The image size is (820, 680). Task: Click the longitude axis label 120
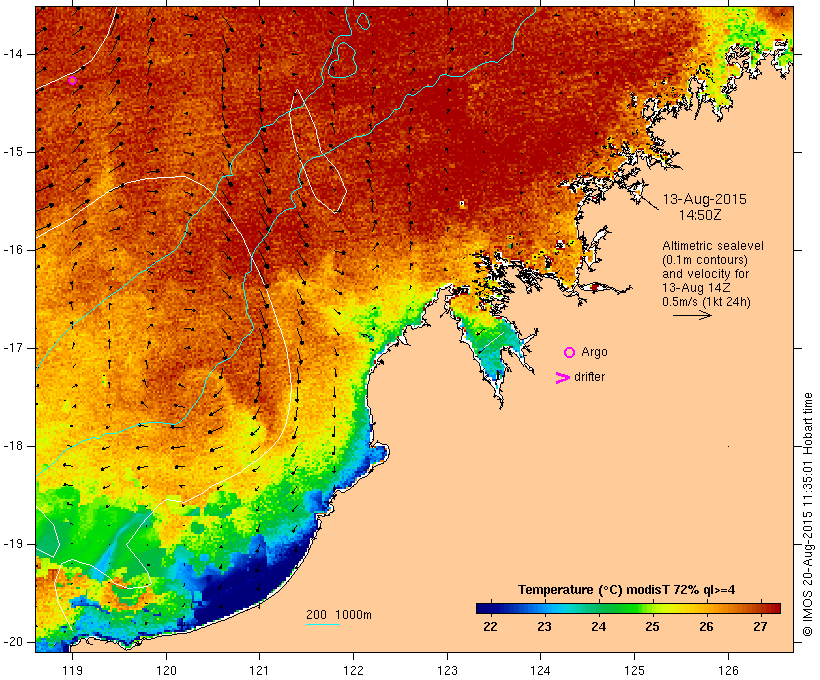[x=166, y=670]
